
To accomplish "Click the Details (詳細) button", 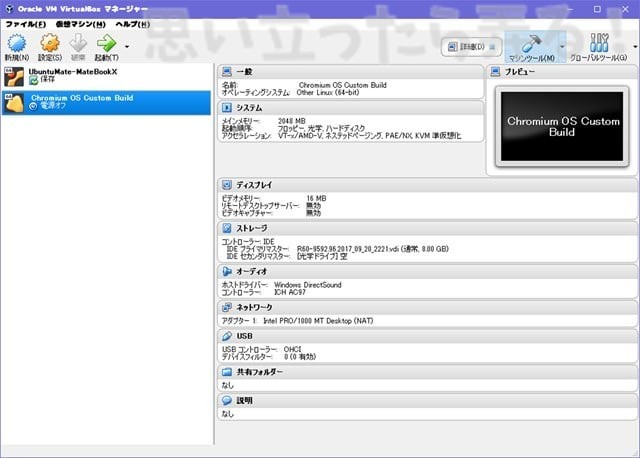I will click(471, 47).
